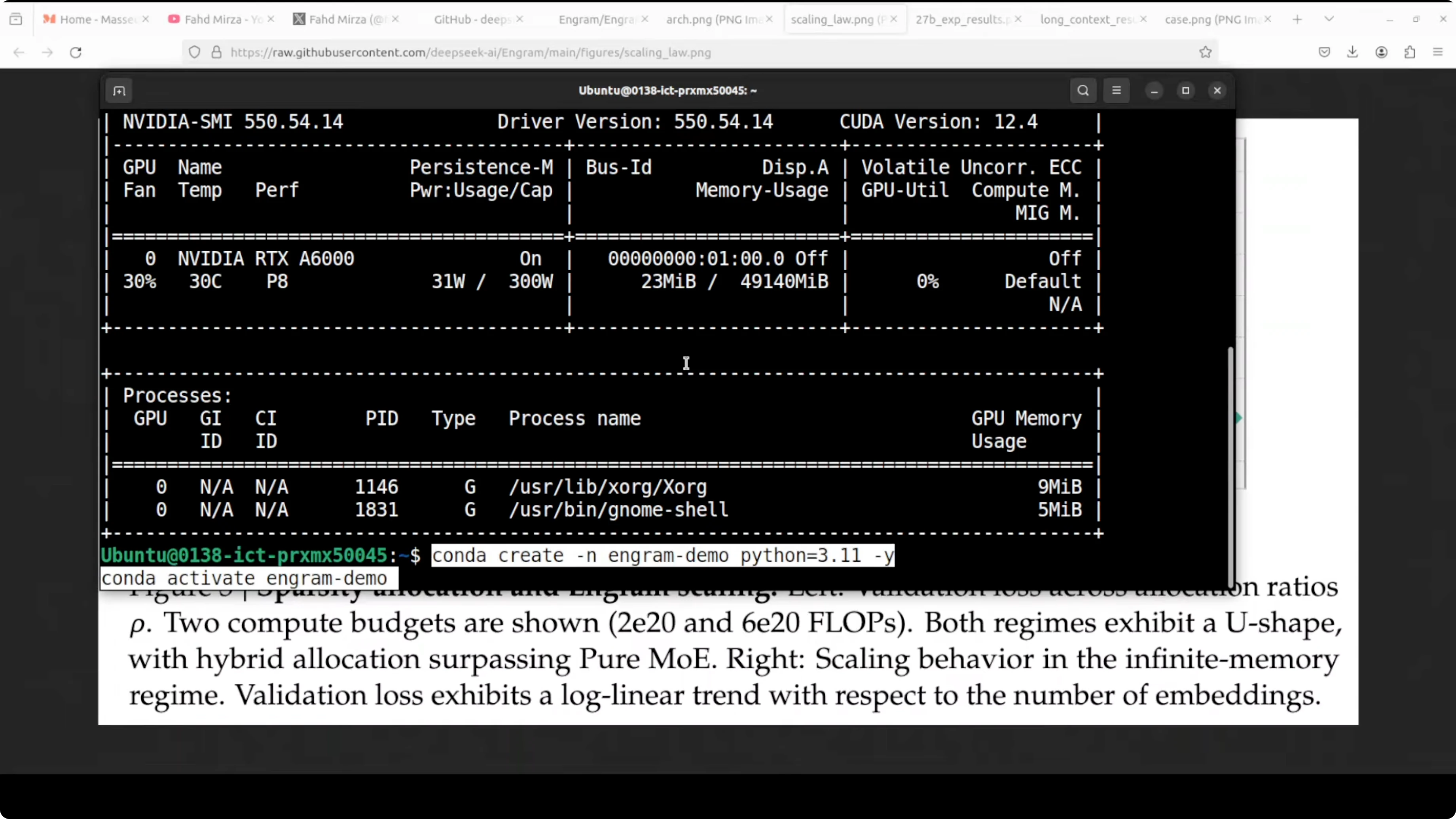Open the Firefox application menu
The height and width of the screenshot is (819, 1456).
point(1438,53)
